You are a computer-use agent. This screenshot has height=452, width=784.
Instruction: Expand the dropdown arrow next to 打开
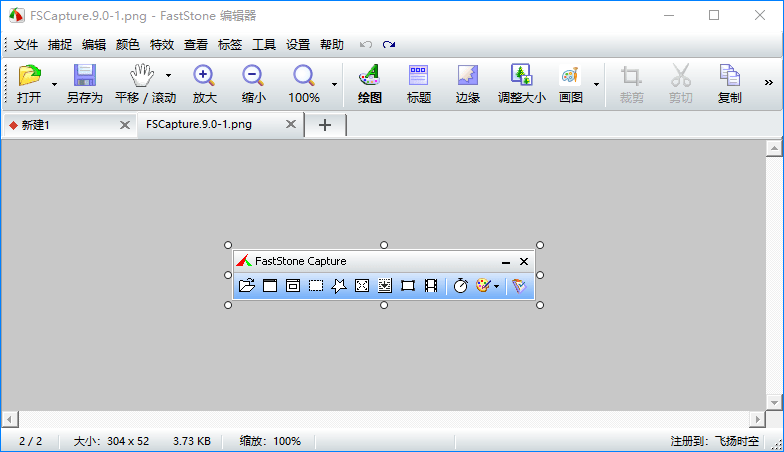[x=54, y=84]
